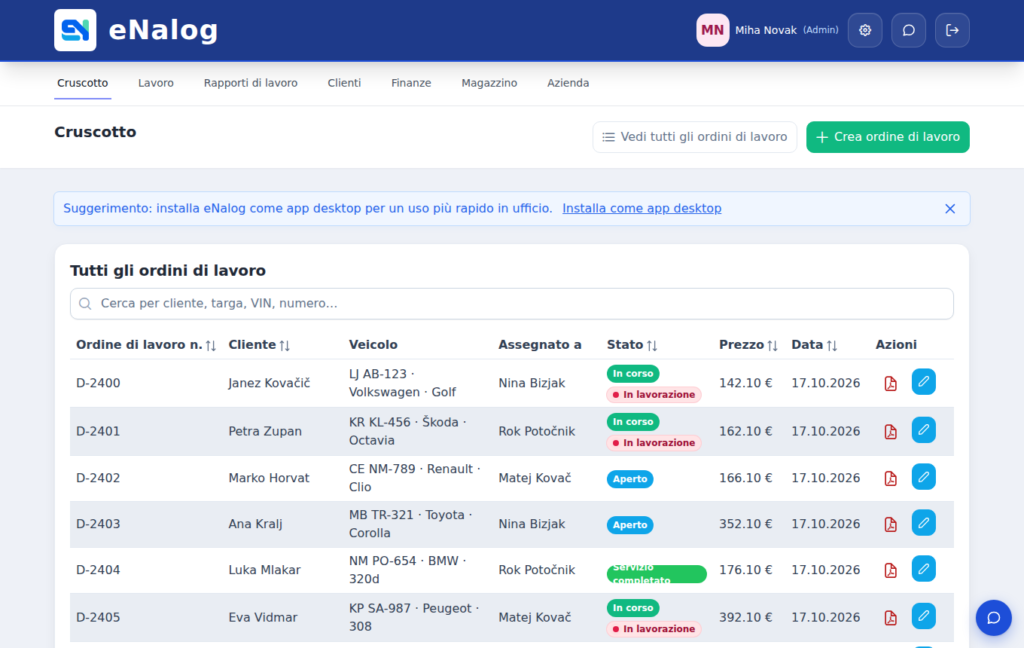This screenshot has width=1024, height=648.
Task: Follow the Installa come app desktop link
Action: pyautogui.click(x=642, y=208)
